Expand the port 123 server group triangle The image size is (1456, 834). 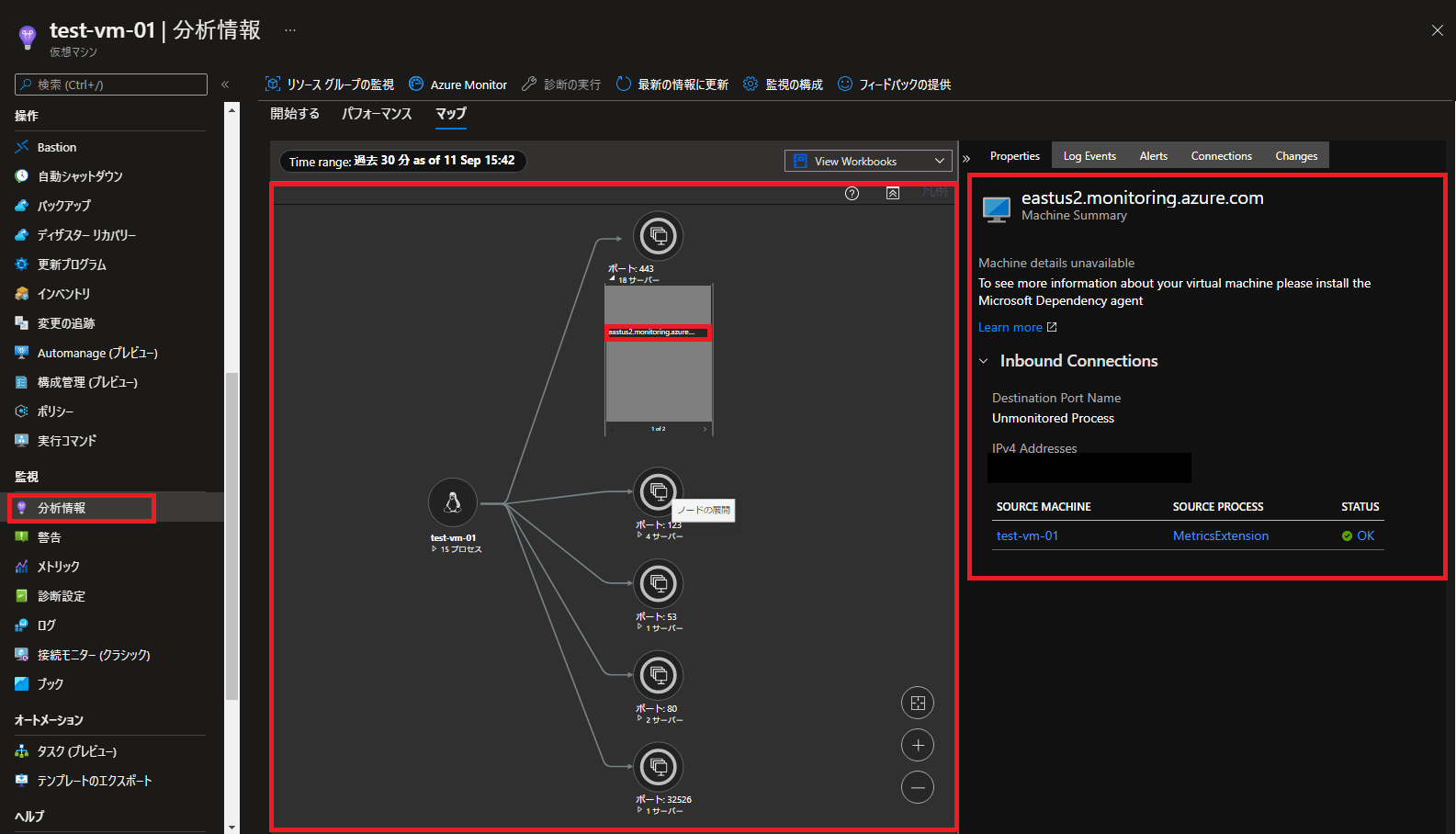click(639, 535)
